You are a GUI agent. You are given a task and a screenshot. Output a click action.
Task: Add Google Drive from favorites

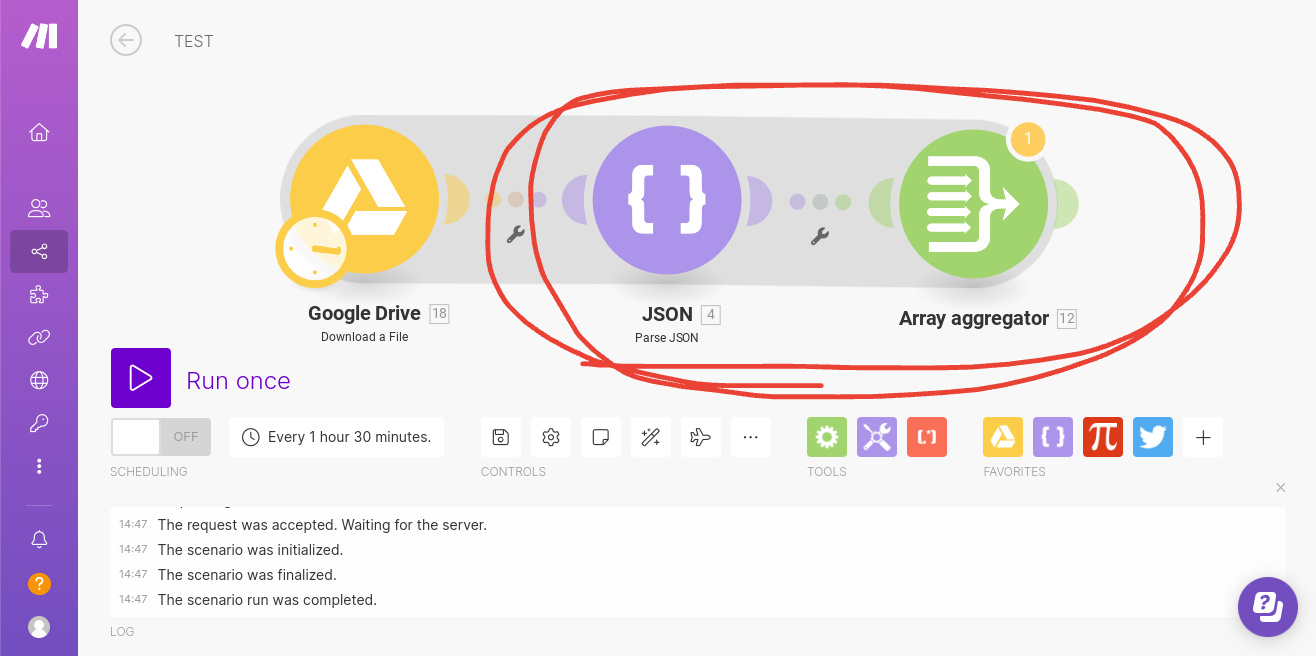(x=1003, y=437)
